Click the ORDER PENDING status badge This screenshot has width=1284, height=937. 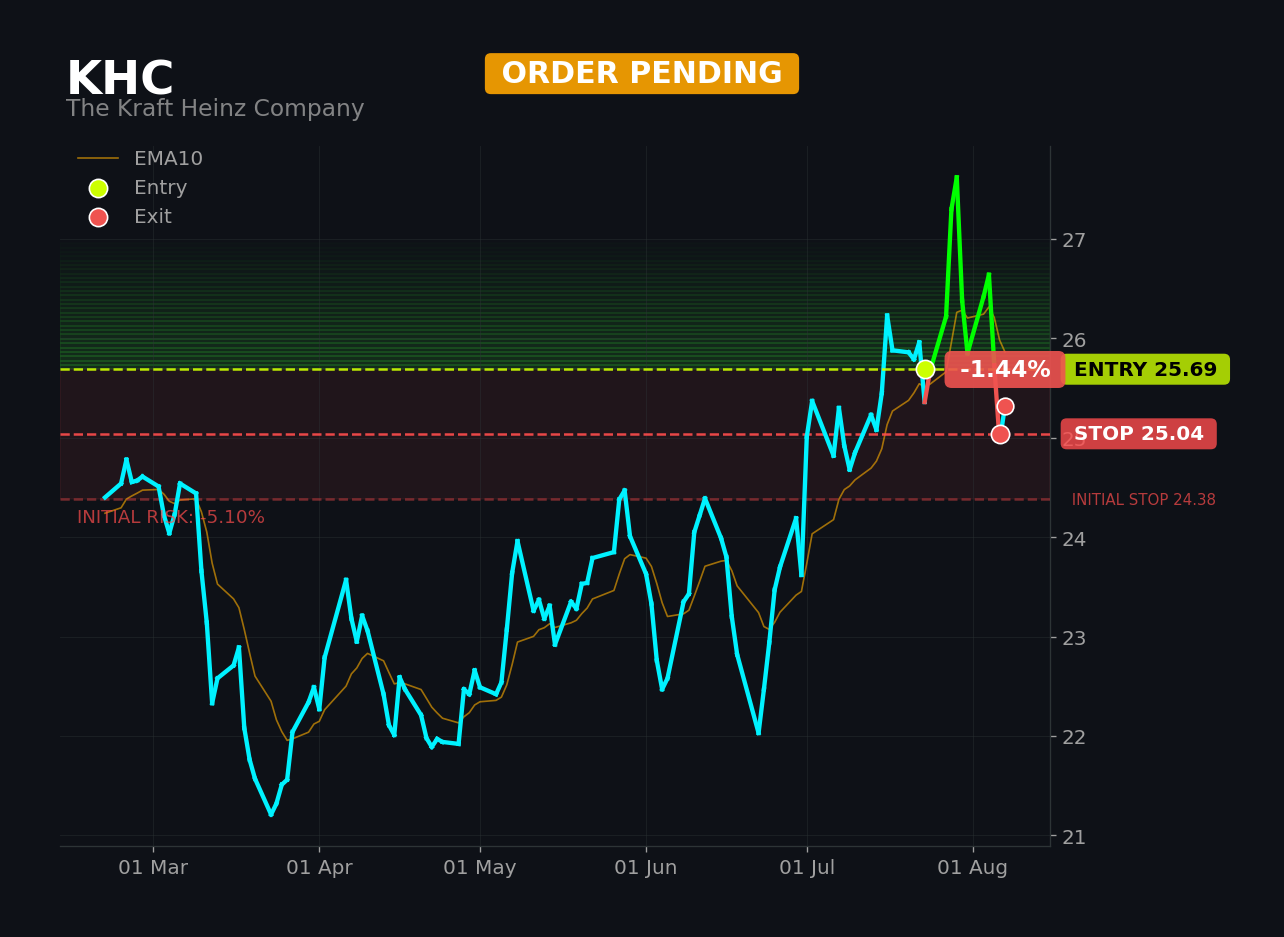pyautogui.click(x=642, y=74)
